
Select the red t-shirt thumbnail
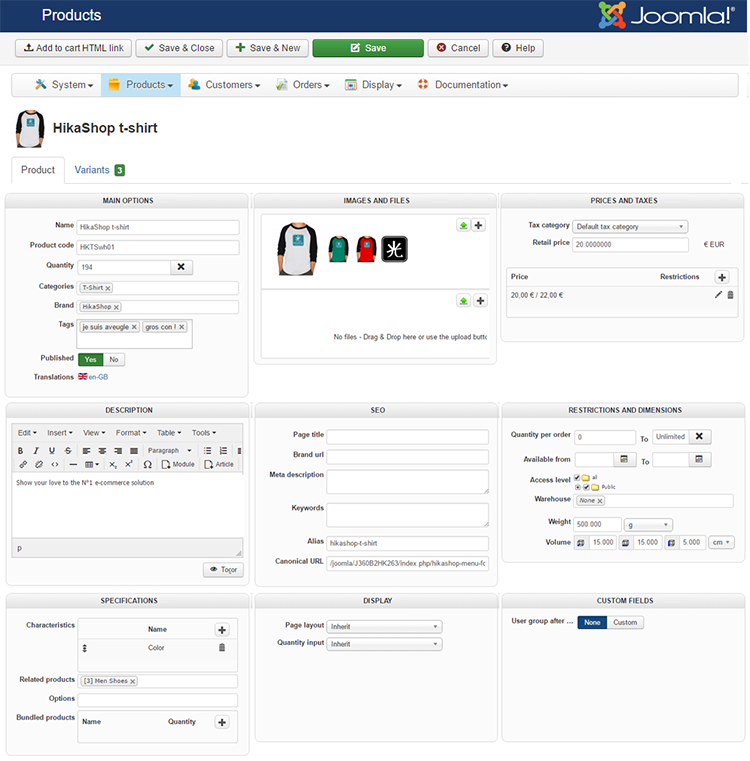tap(367, 249)
